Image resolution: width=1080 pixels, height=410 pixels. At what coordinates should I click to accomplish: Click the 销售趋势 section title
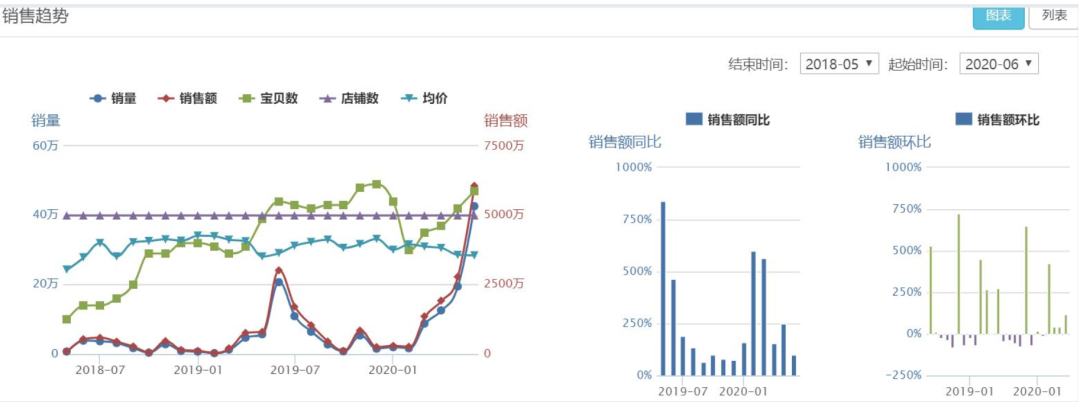pyautogui.click(x=35, y=17)
